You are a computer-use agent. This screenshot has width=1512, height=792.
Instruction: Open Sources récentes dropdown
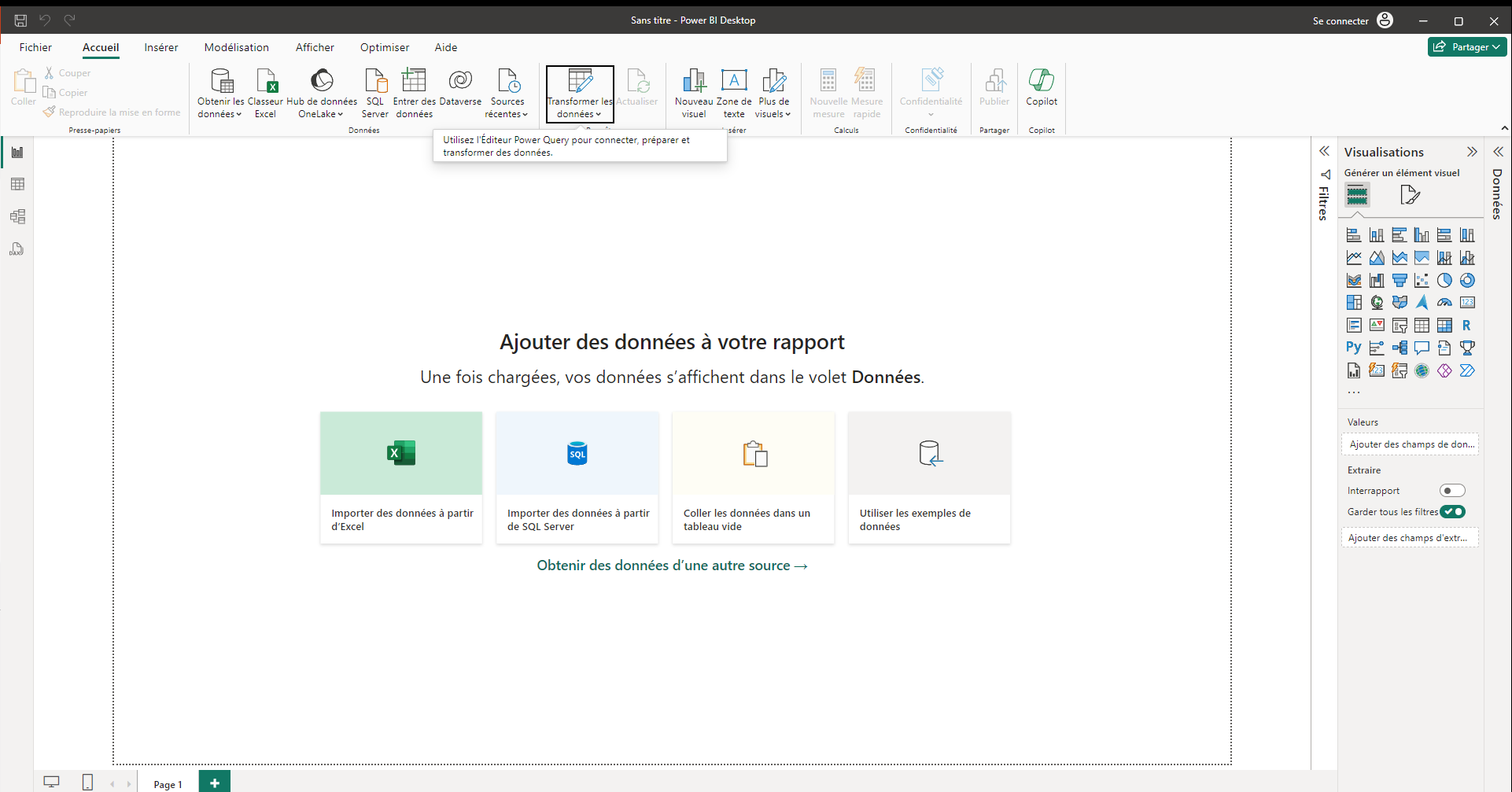click(x=507, y=94)
